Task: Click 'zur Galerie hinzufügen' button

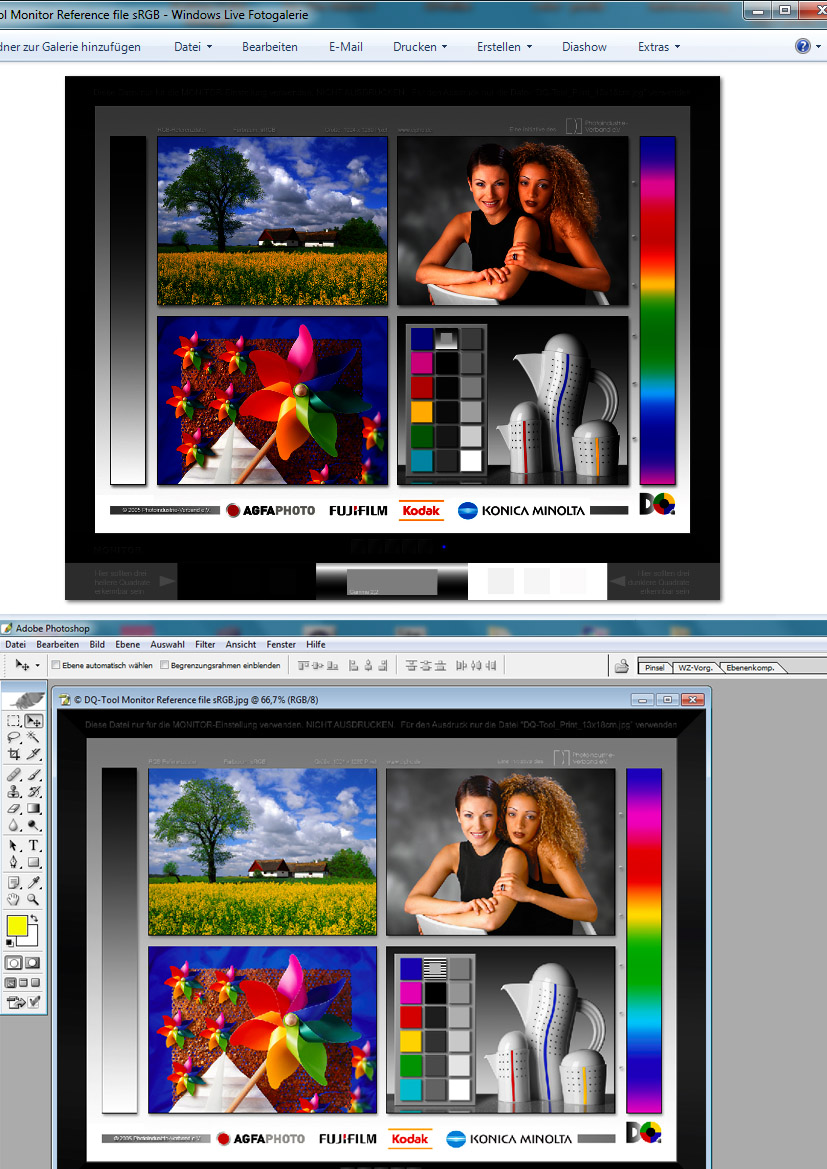Action: (x=70, y=46)
